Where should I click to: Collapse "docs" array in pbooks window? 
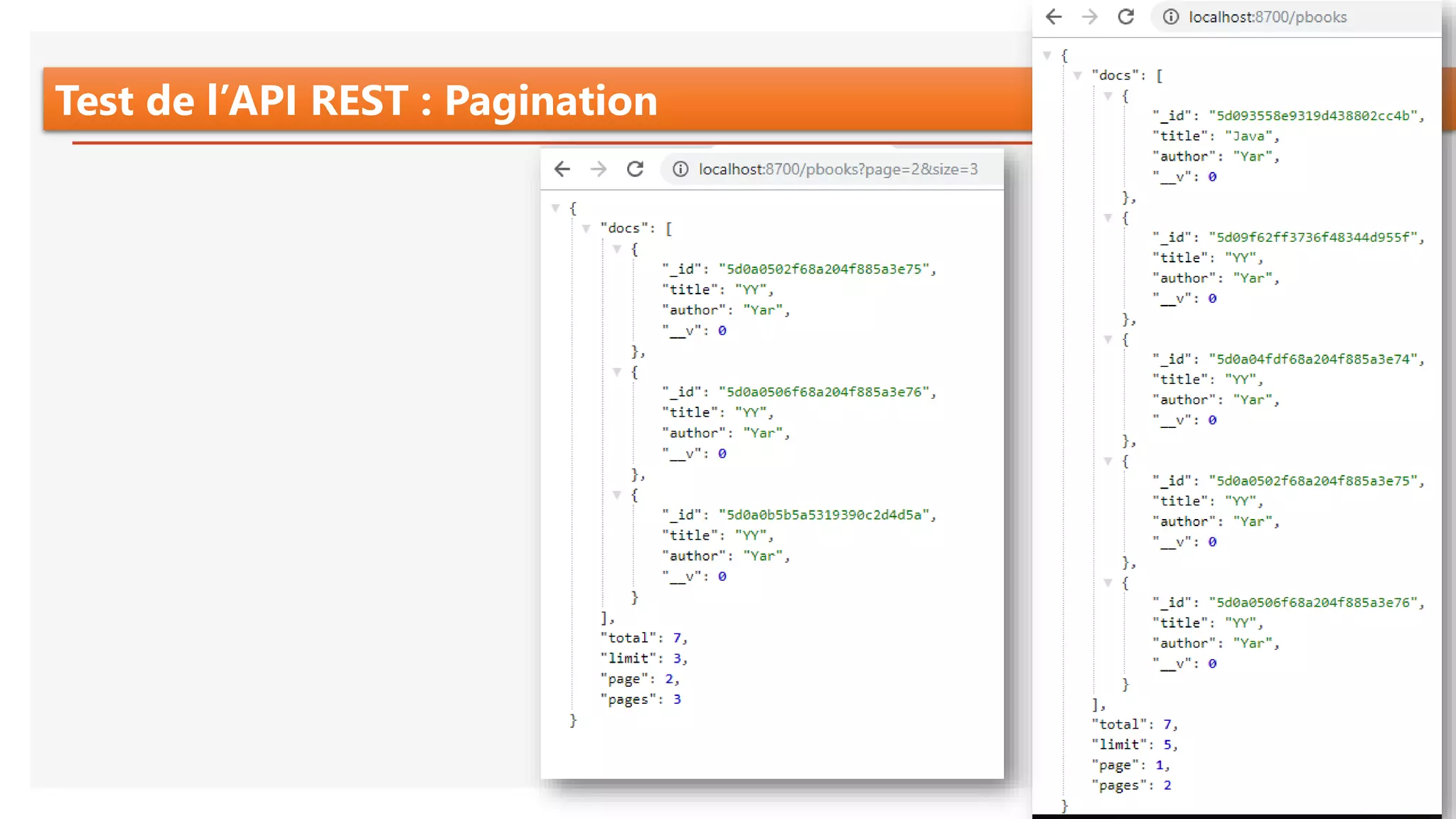(x=1078, y=75)
